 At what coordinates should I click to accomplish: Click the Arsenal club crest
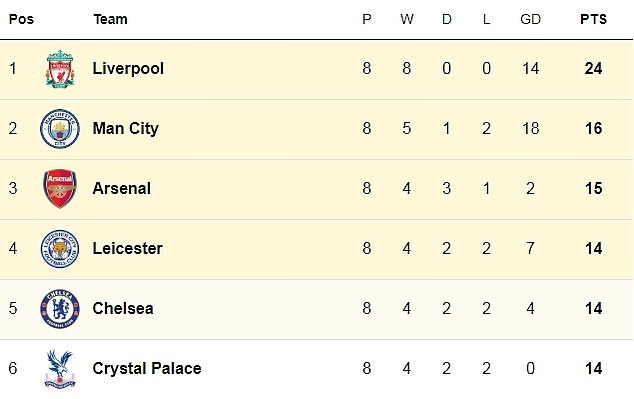tap(60, 188)
